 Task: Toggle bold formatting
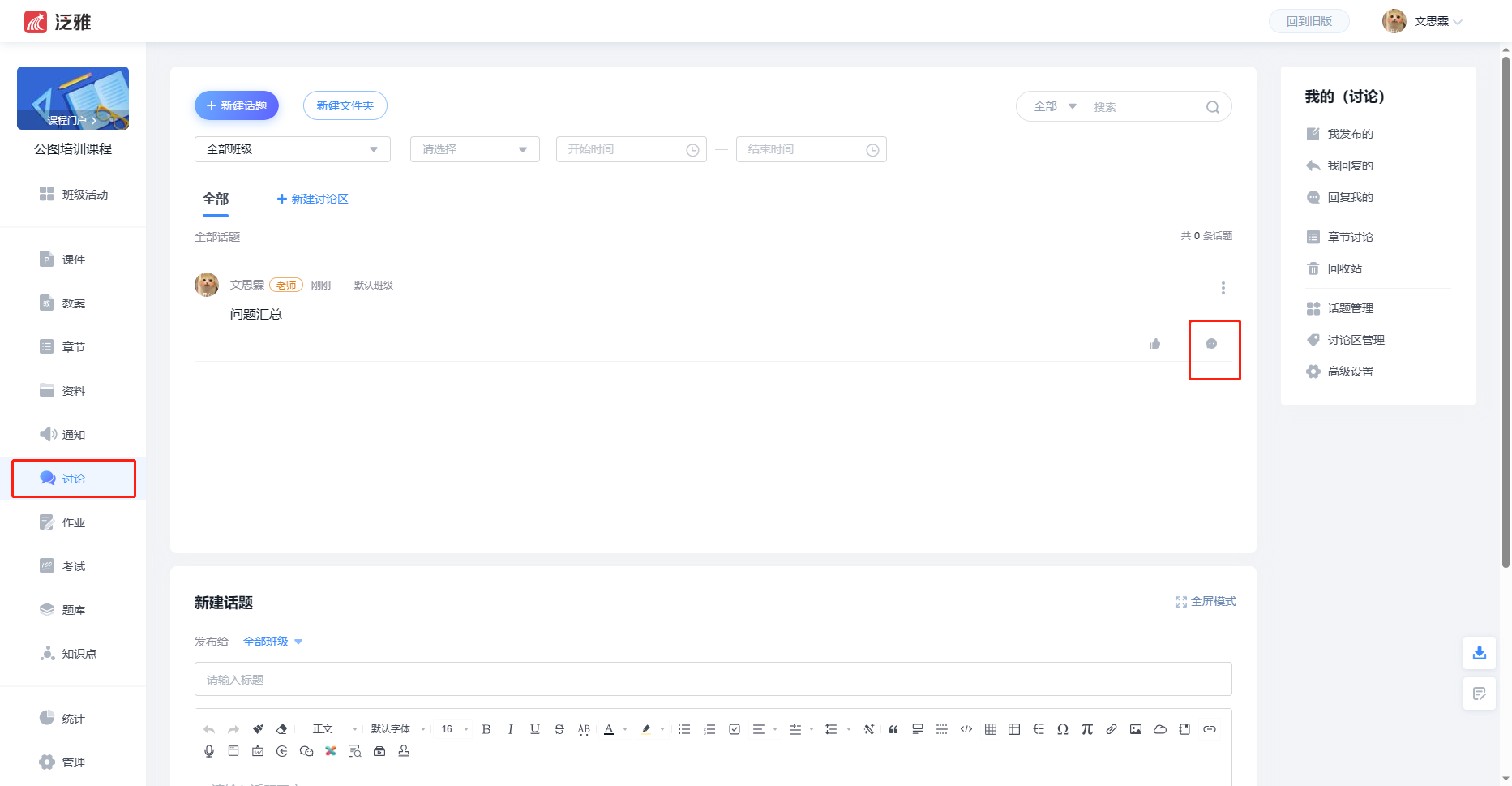(x=486, y=729)
